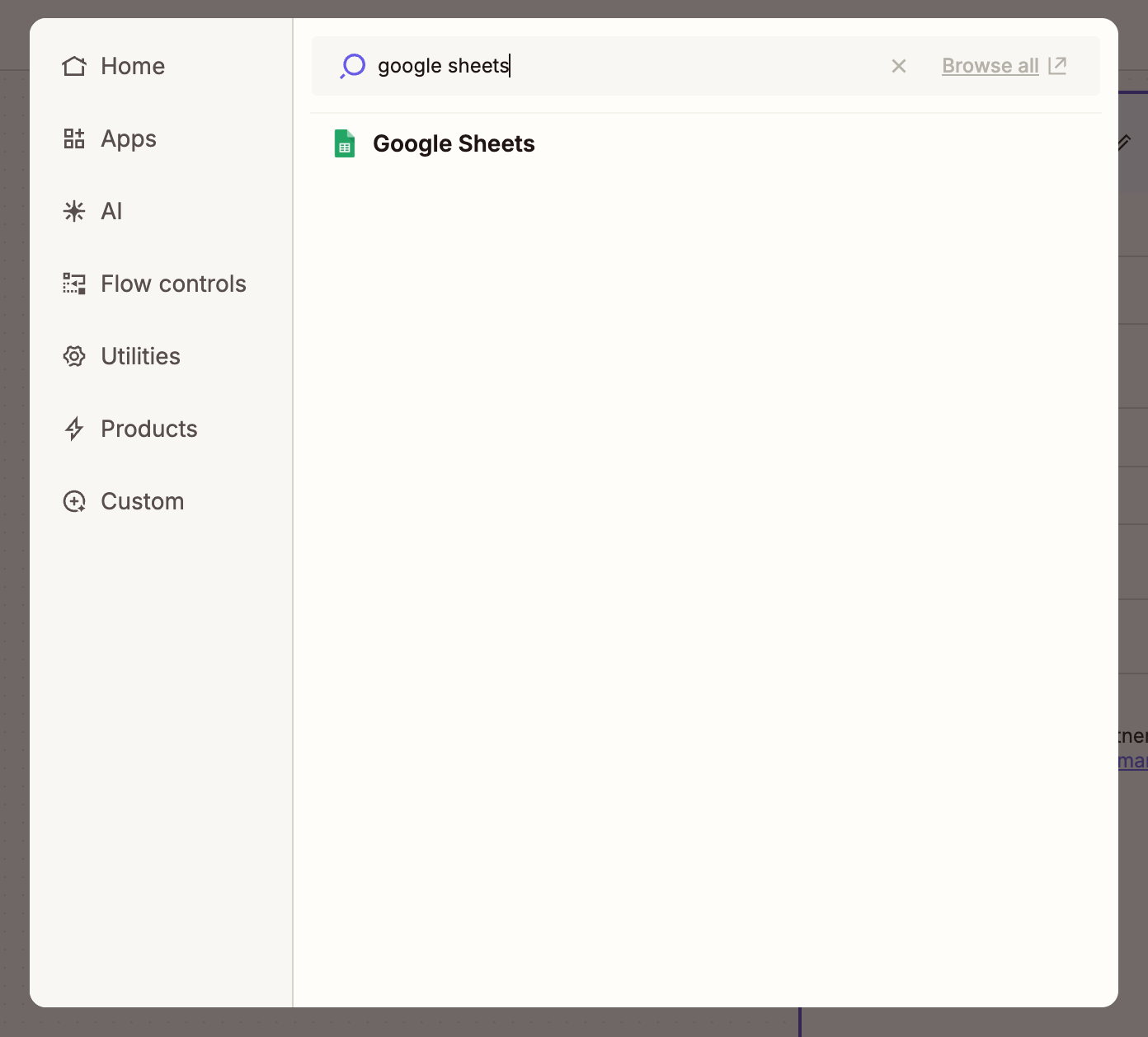Select the Custom category
The height and width of the screenshot is (1037, 1148).
[124, 501]
